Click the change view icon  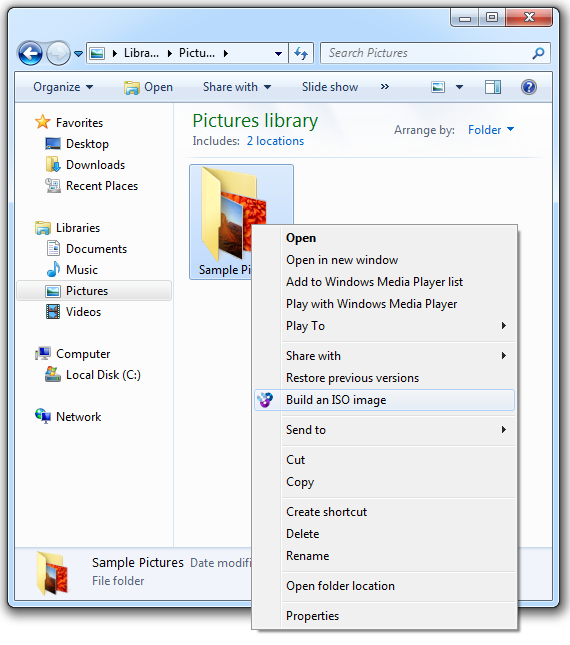click(x=438, y=87)
